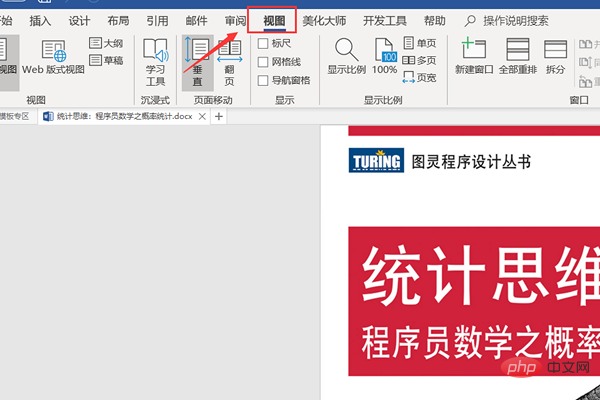Click the 拆分 split window icon
The width and height of the screenshot is (600, 400).
(555, 56)
